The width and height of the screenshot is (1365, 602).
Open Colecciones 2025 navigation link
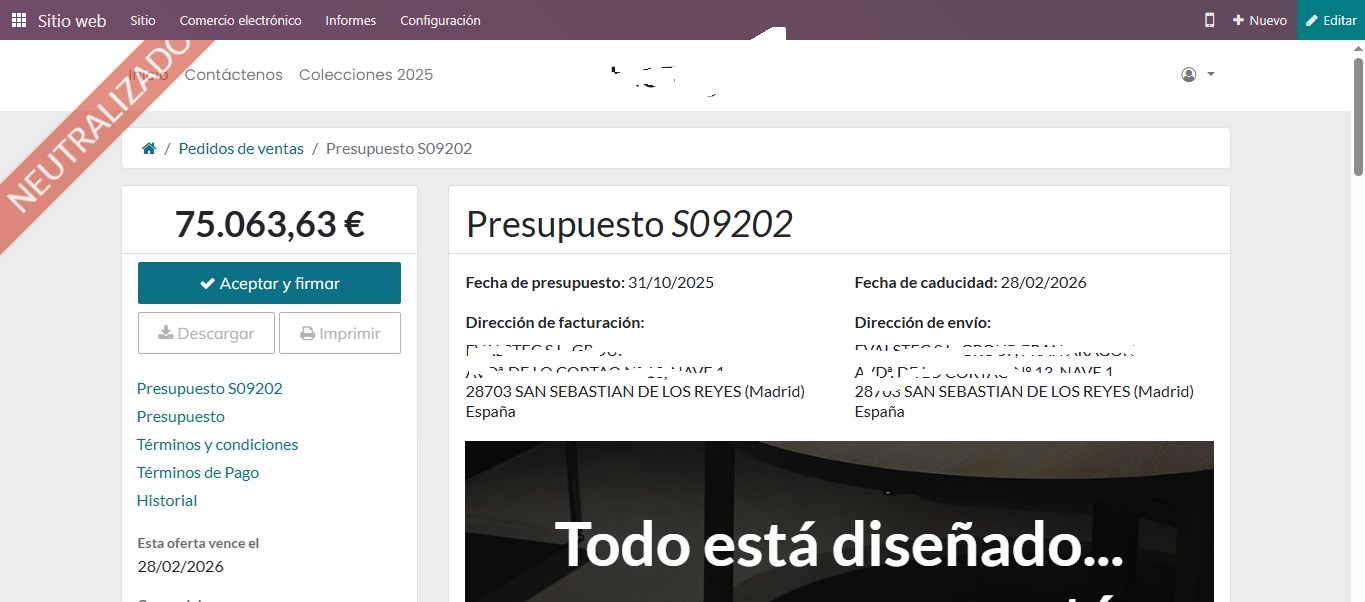[366, 75]
